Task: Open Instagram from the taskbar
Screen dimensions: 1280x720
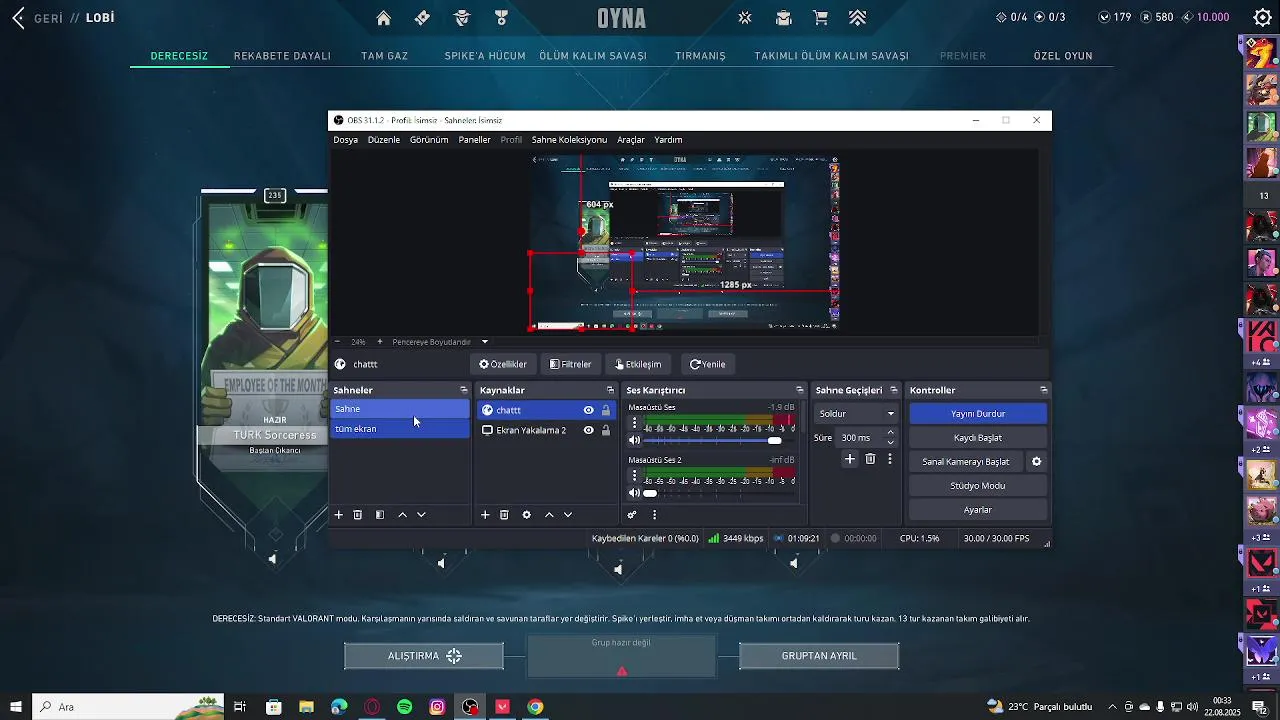Action: [437, 707]
